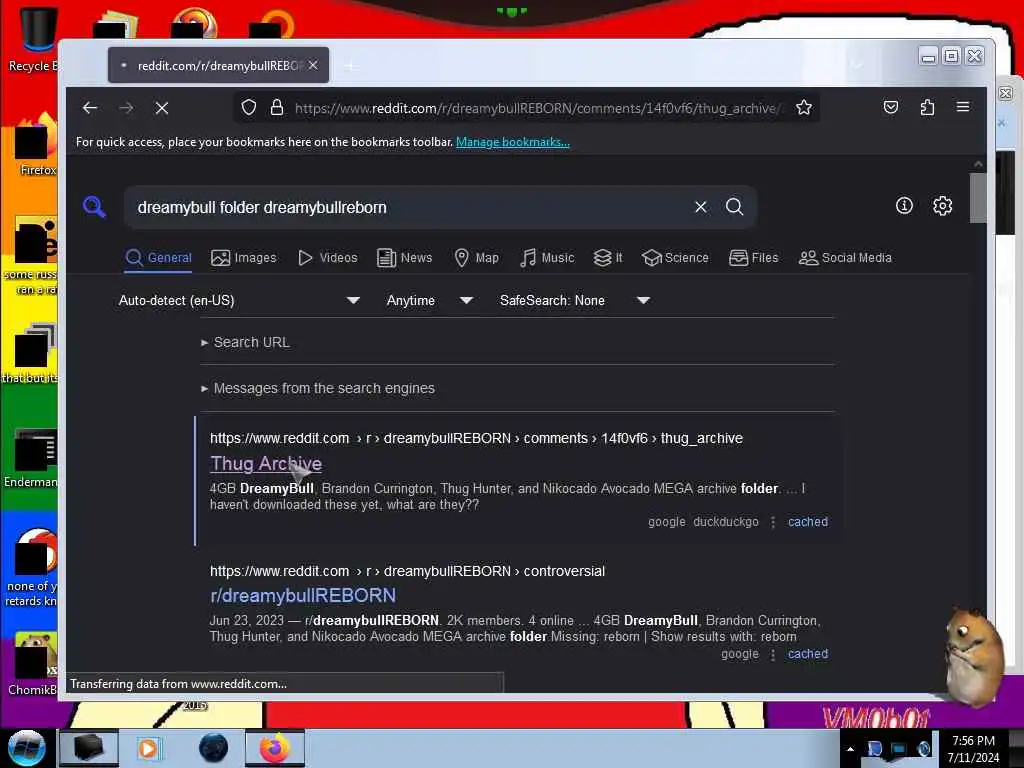Image resolution: width=1024 pixels, height=768 pixels.
Task: Open the search engine info icon
Action: click(904, 206)
